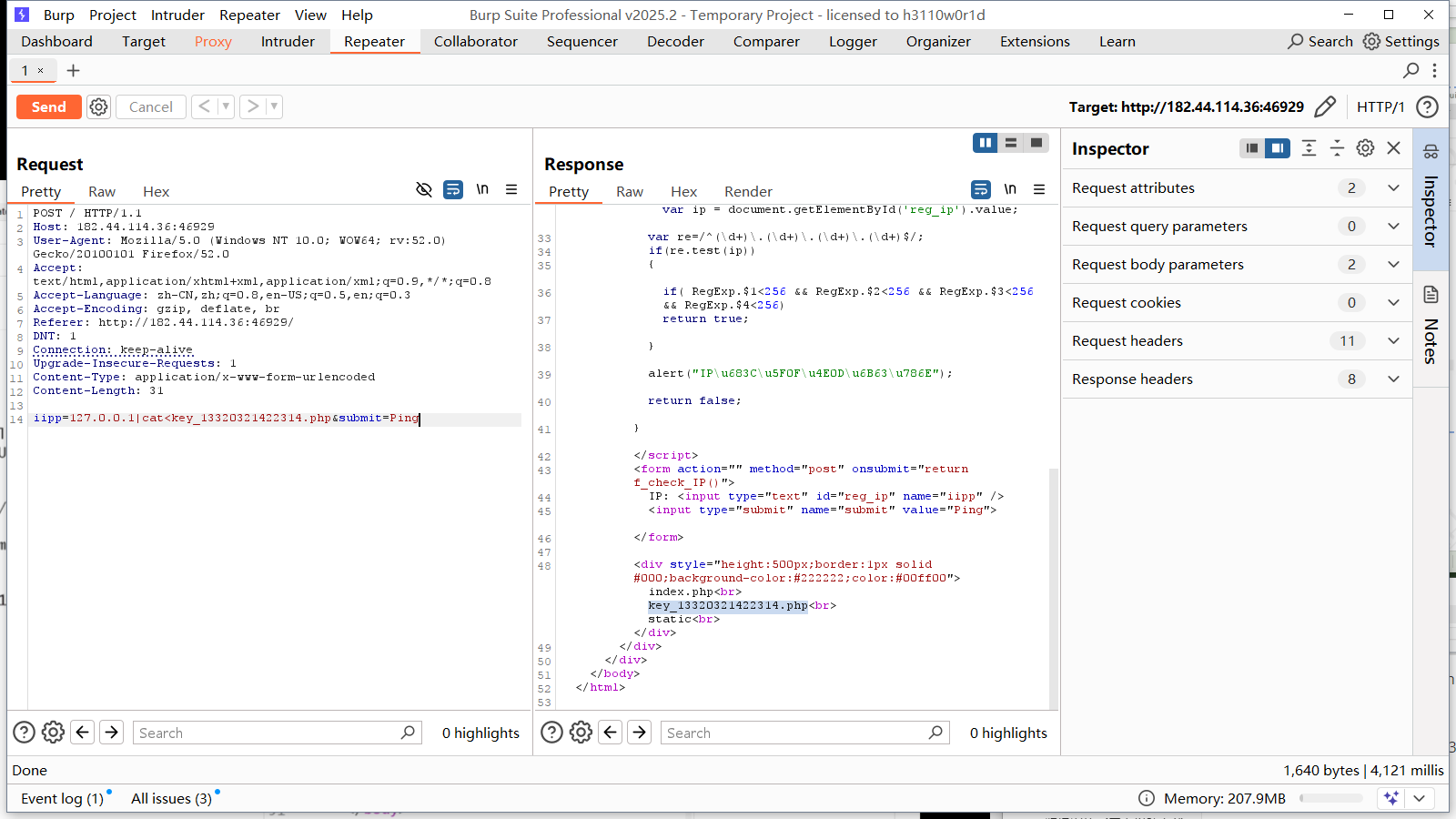Add a new Repeater tab
This screenshot has height=819, width=1456.
[74, 70]
